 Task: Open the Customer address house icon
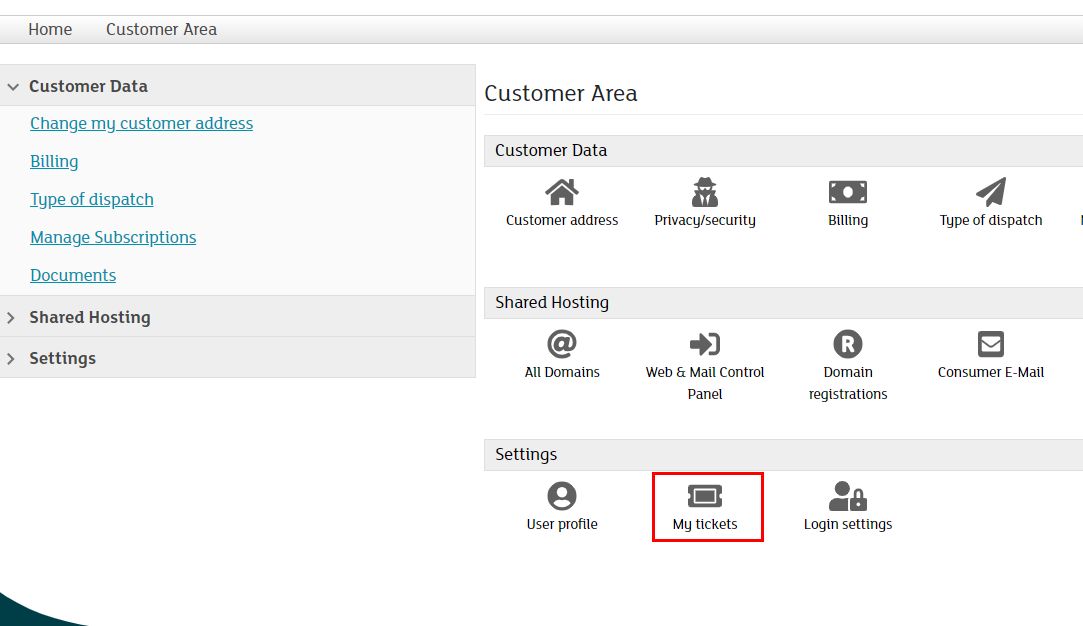point(562,192)
